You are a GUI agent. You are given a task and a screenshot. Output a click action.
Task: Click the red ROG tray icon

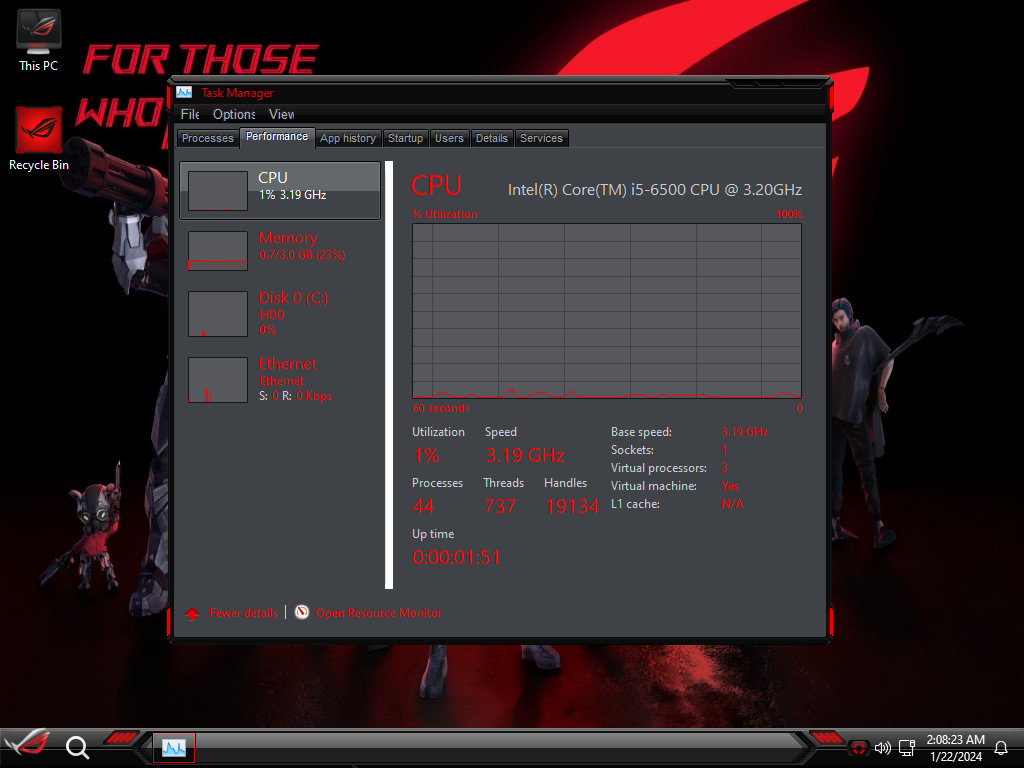point(859,747)
